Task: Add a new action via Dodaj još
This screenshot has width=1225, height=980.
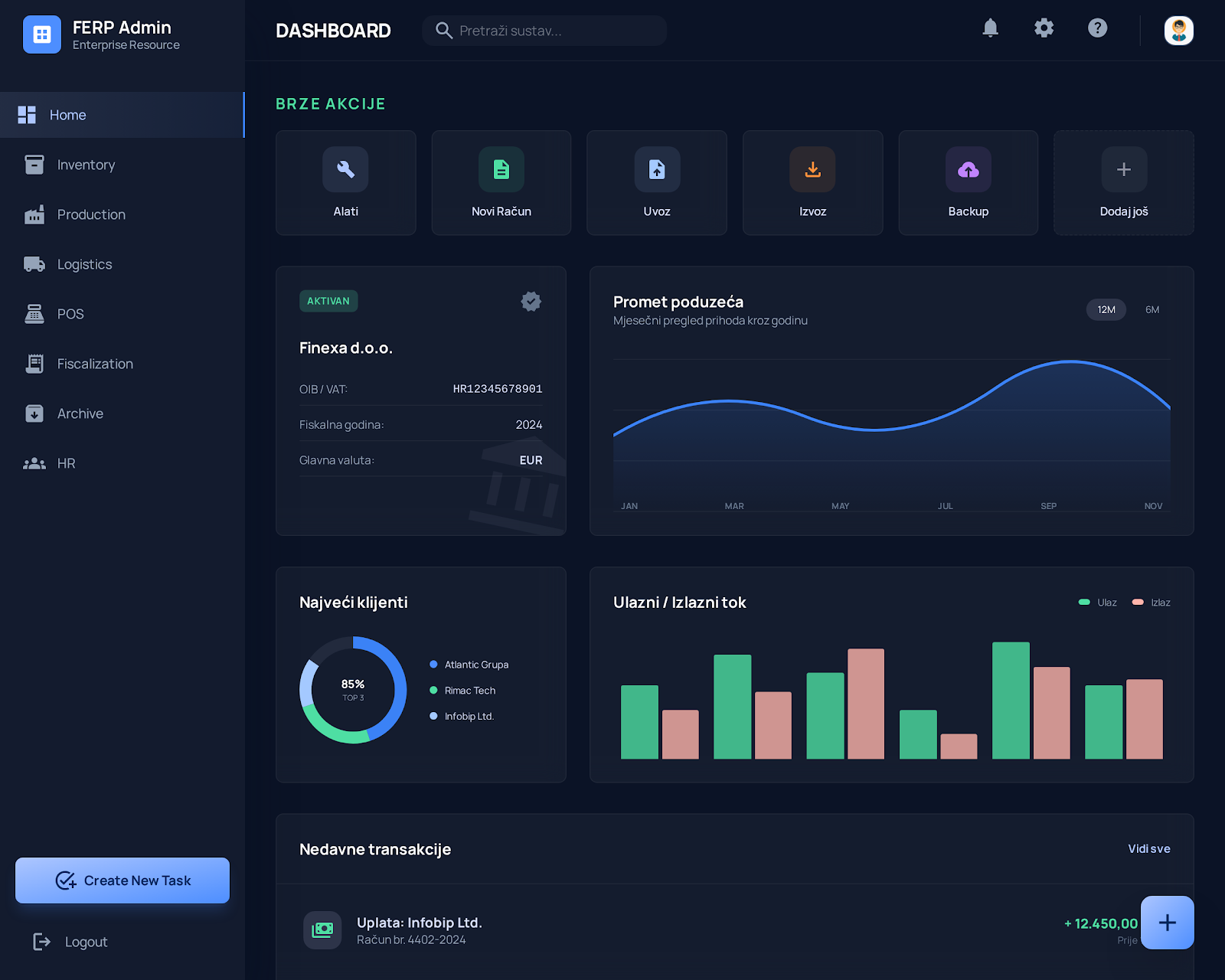Action: coord(1123,182)
